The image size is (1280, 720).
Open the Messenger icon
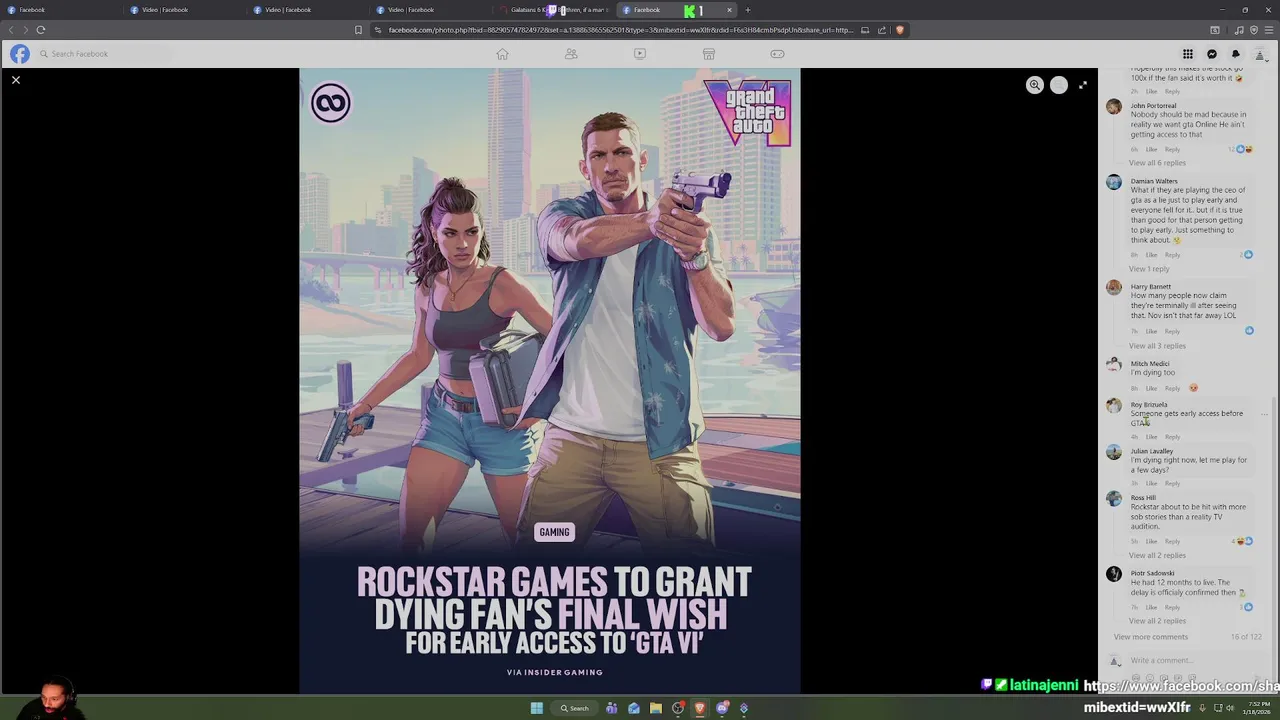(x=1212, y=54)
